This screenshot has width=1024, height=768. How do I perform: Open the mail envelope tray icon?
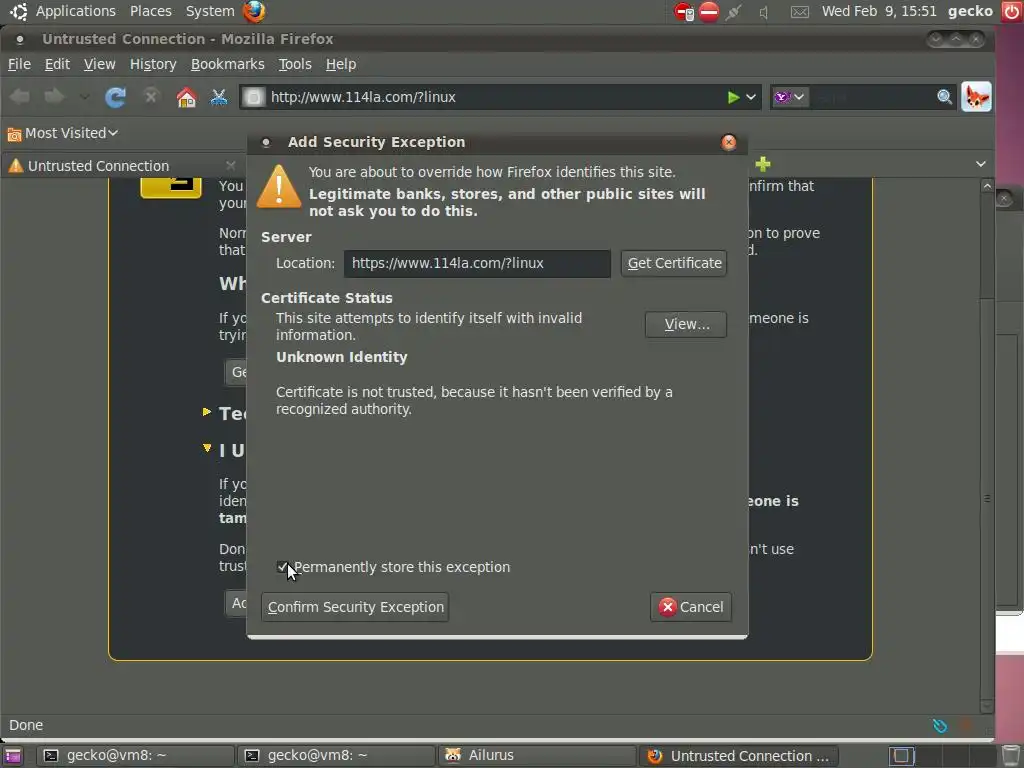[799, 12]
